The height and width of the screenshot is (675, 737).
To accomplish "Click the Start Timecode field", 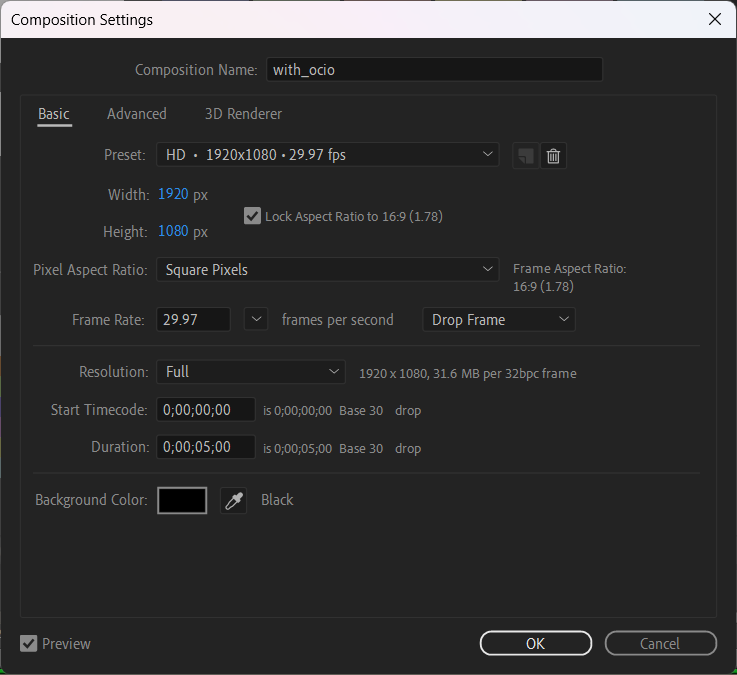I will [206, 409].
